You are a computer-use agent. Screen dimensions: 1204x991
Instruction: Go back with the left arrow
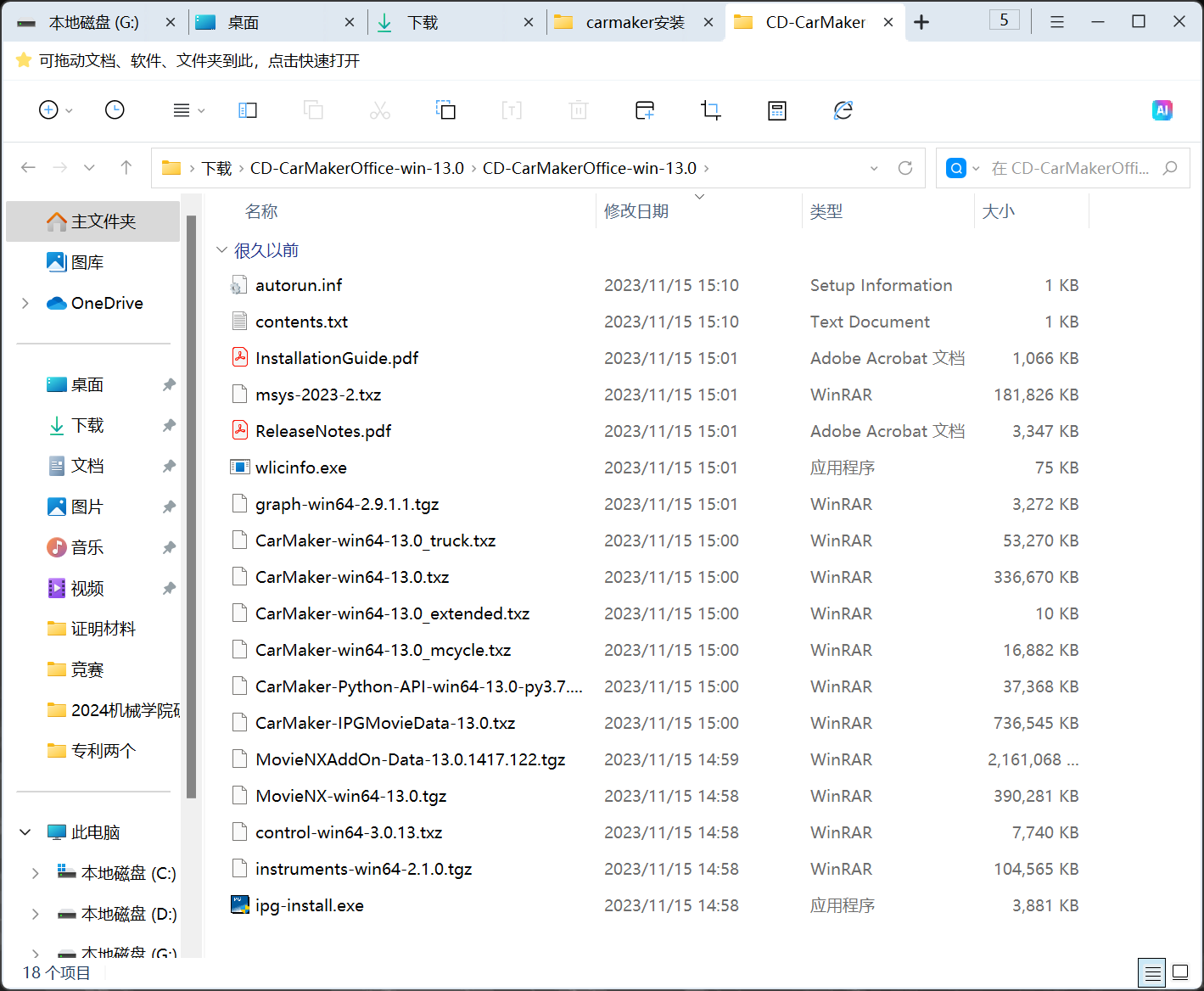pyautogui.click(x=28, y=168)
